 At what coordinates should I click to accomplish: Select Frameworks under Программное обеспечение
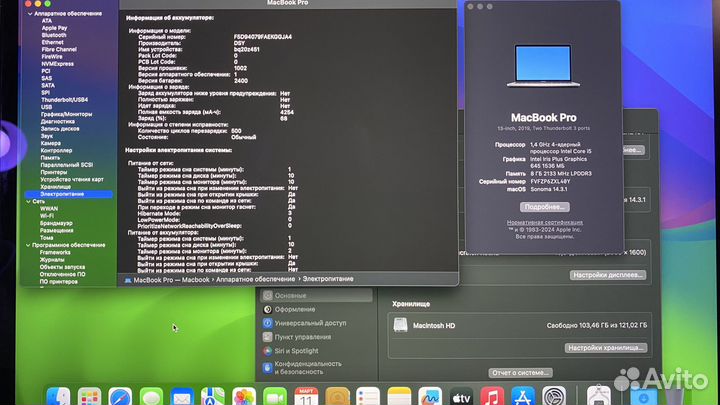point(55,253)
